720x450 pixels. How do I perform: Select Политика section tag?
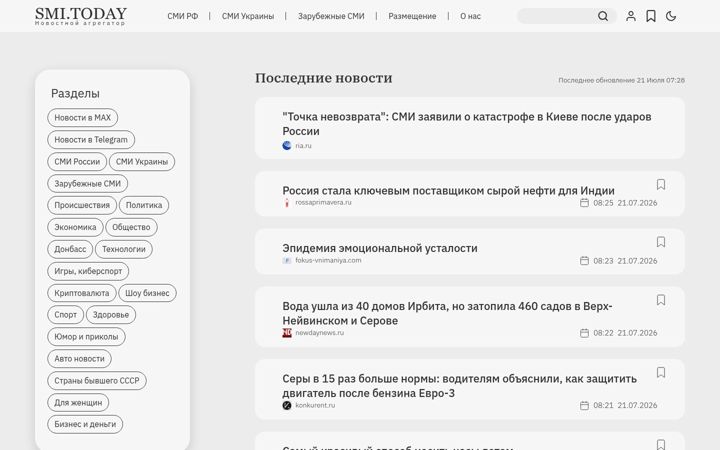click(144, 205)
